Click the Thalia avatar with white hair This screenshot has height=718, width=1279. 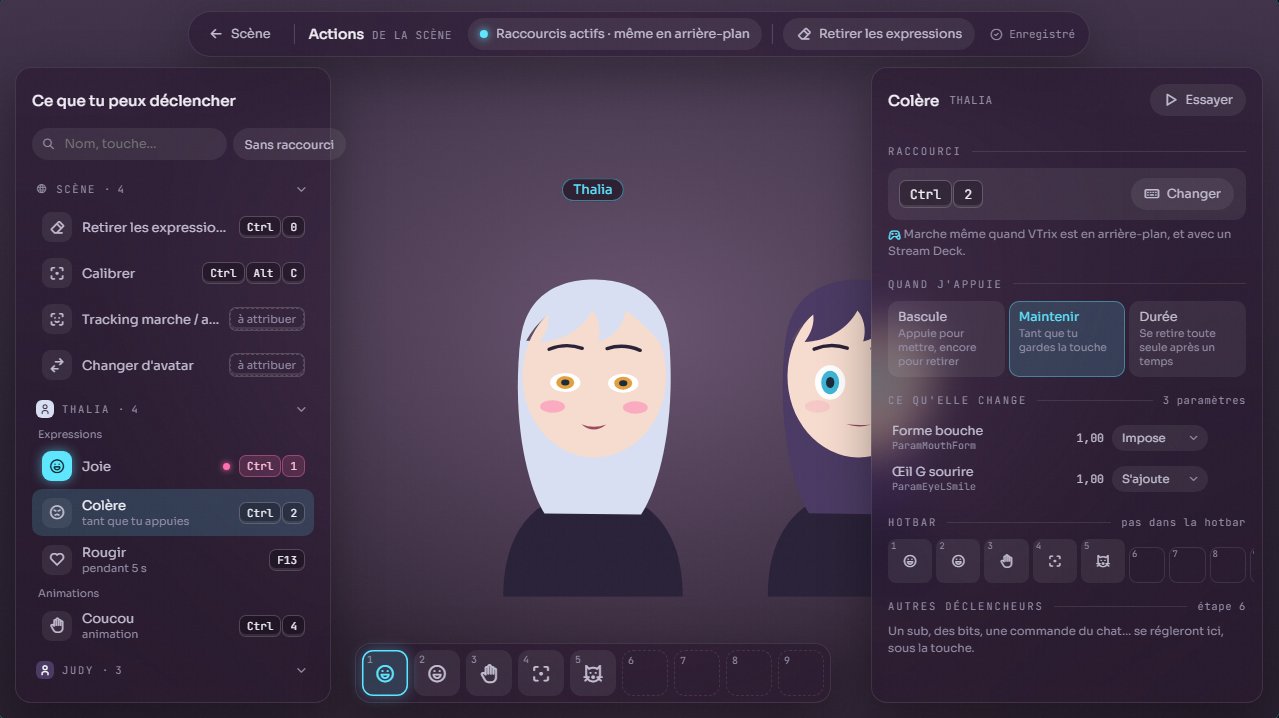[x=593, y=438]
